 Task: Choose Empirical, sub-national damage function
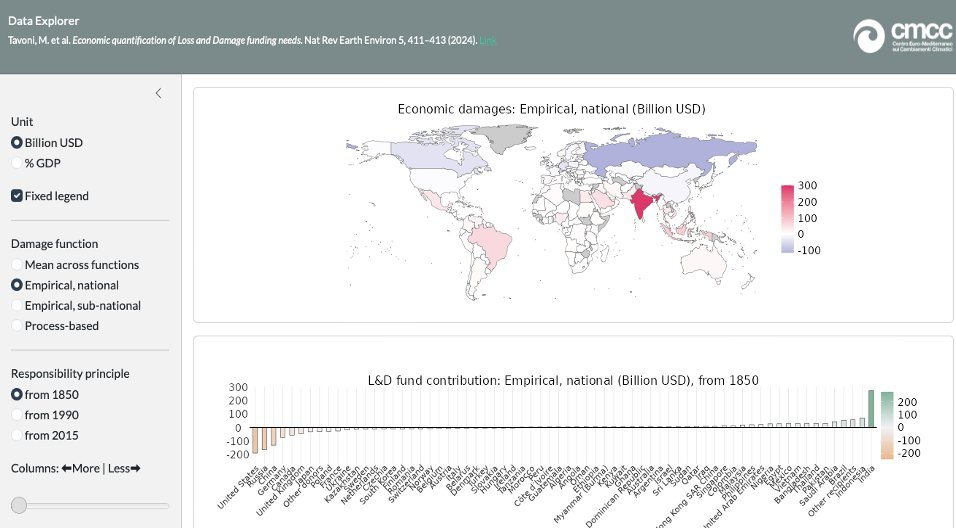[x=76, y=306]
